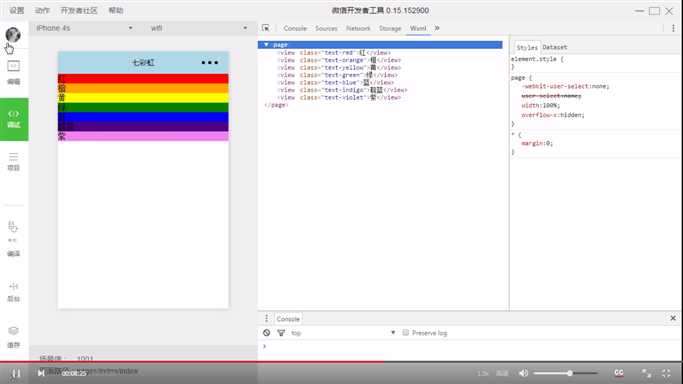Toggle closed captions in the video player
Screen dimensions: 683x384
pos(619,373)
